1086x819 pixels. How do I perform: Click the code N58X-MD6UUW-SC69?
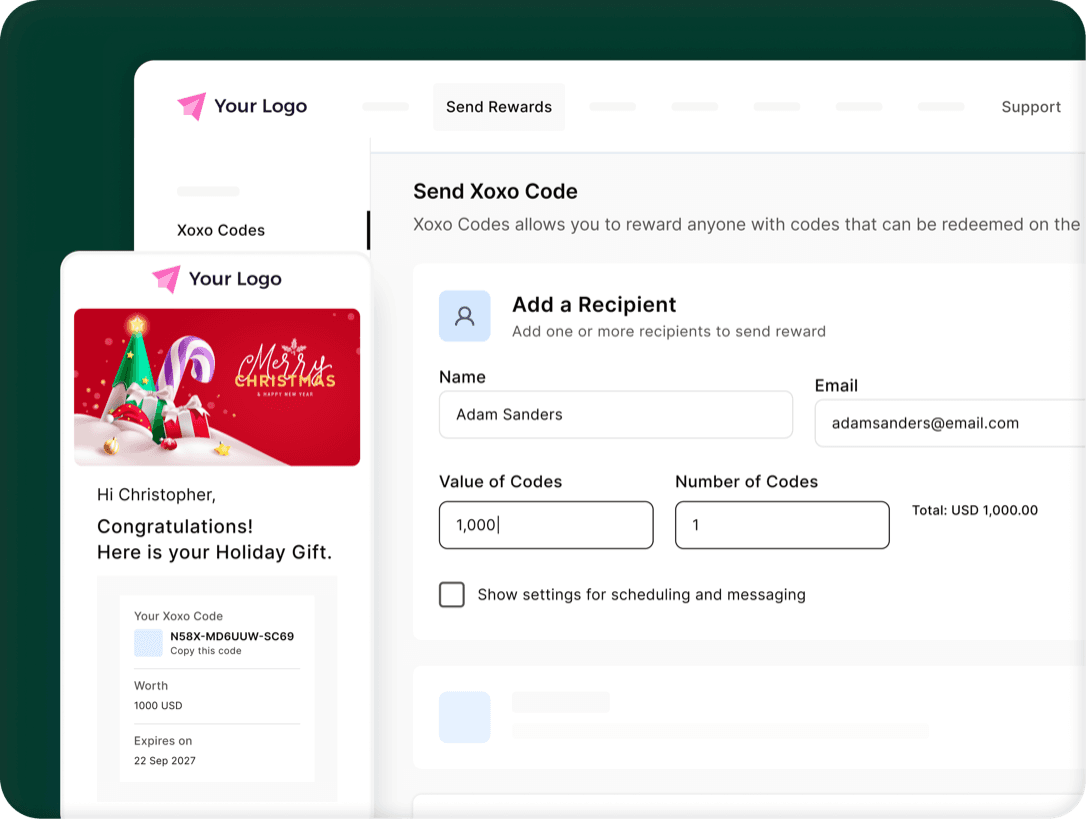coord(232,636)
